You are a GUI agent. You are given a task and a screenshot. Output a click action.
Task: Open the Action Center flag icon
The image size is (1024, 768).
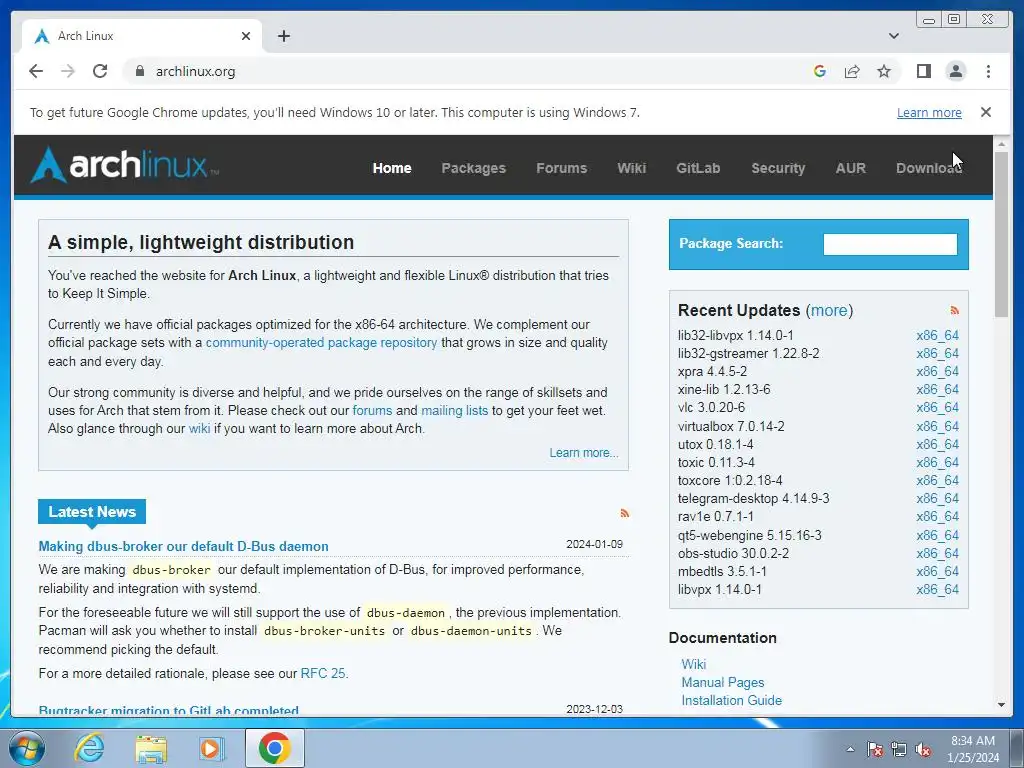coord(874,749)
